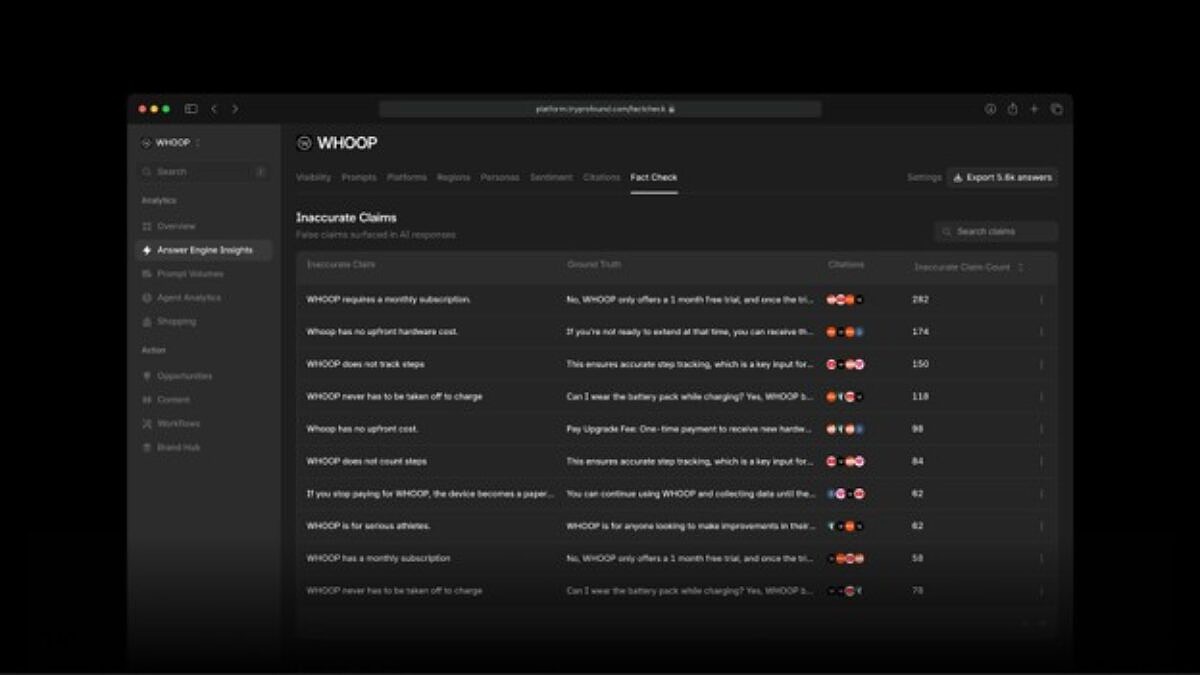1200x675 pixels.
Task: Click the WHOOP logo beside the page title
Action: click(304, 144)
